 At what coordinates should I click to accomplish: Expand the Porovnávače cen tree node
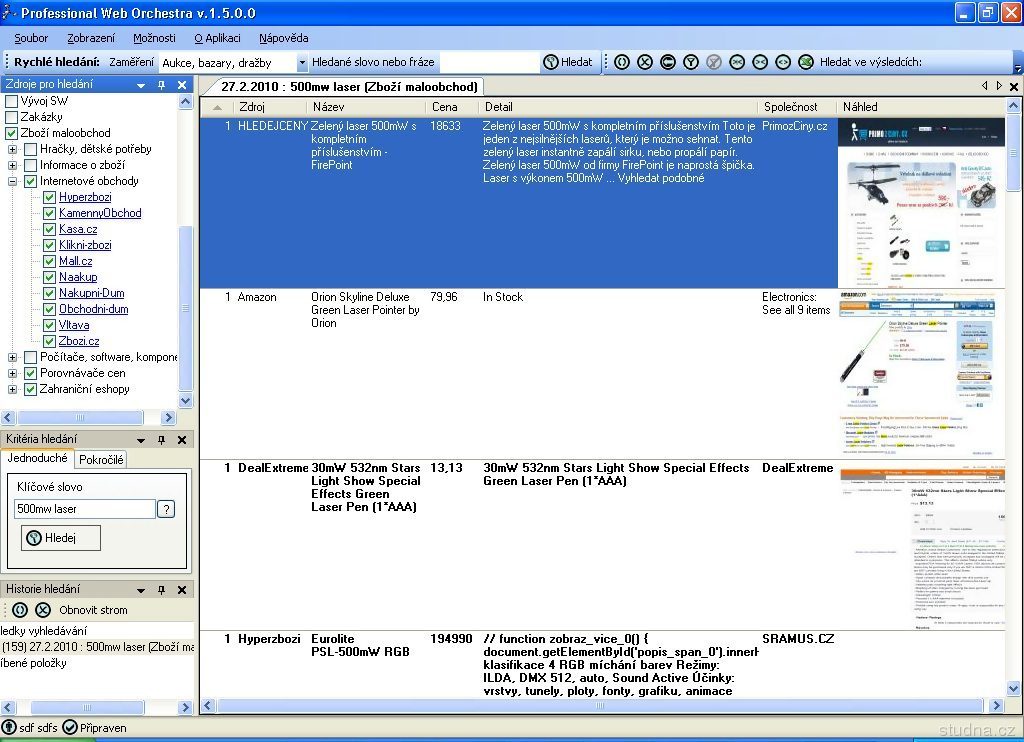13,373
